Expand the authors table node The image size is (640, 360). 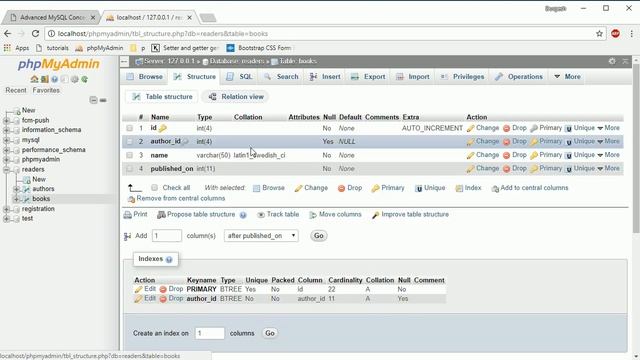[16, 189]
